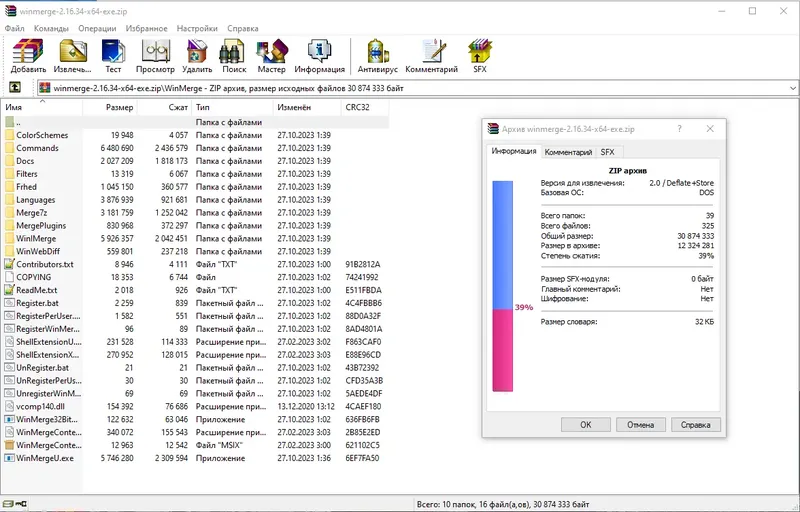Click the Commands folder icon
The image size is (800, 512).
9,148
